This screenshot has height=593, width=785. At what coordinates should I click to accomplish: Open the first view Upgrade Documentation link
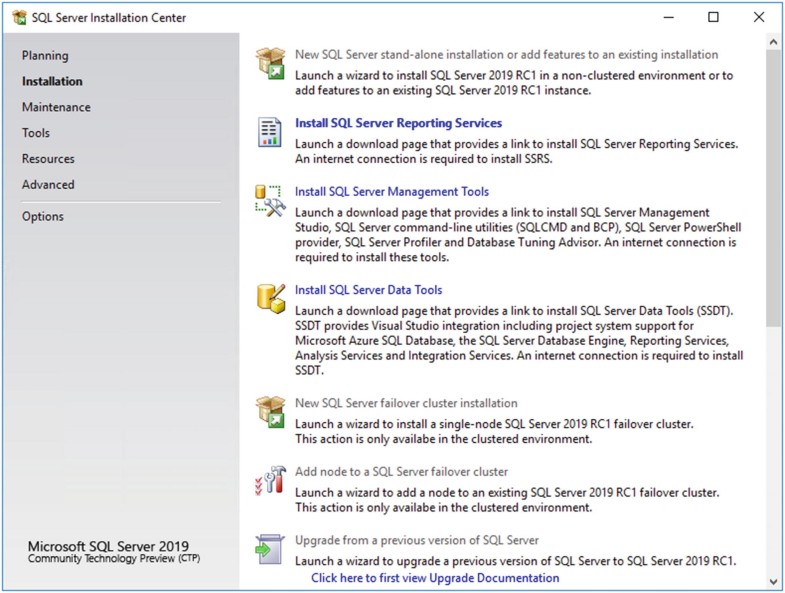coord(435,578)
